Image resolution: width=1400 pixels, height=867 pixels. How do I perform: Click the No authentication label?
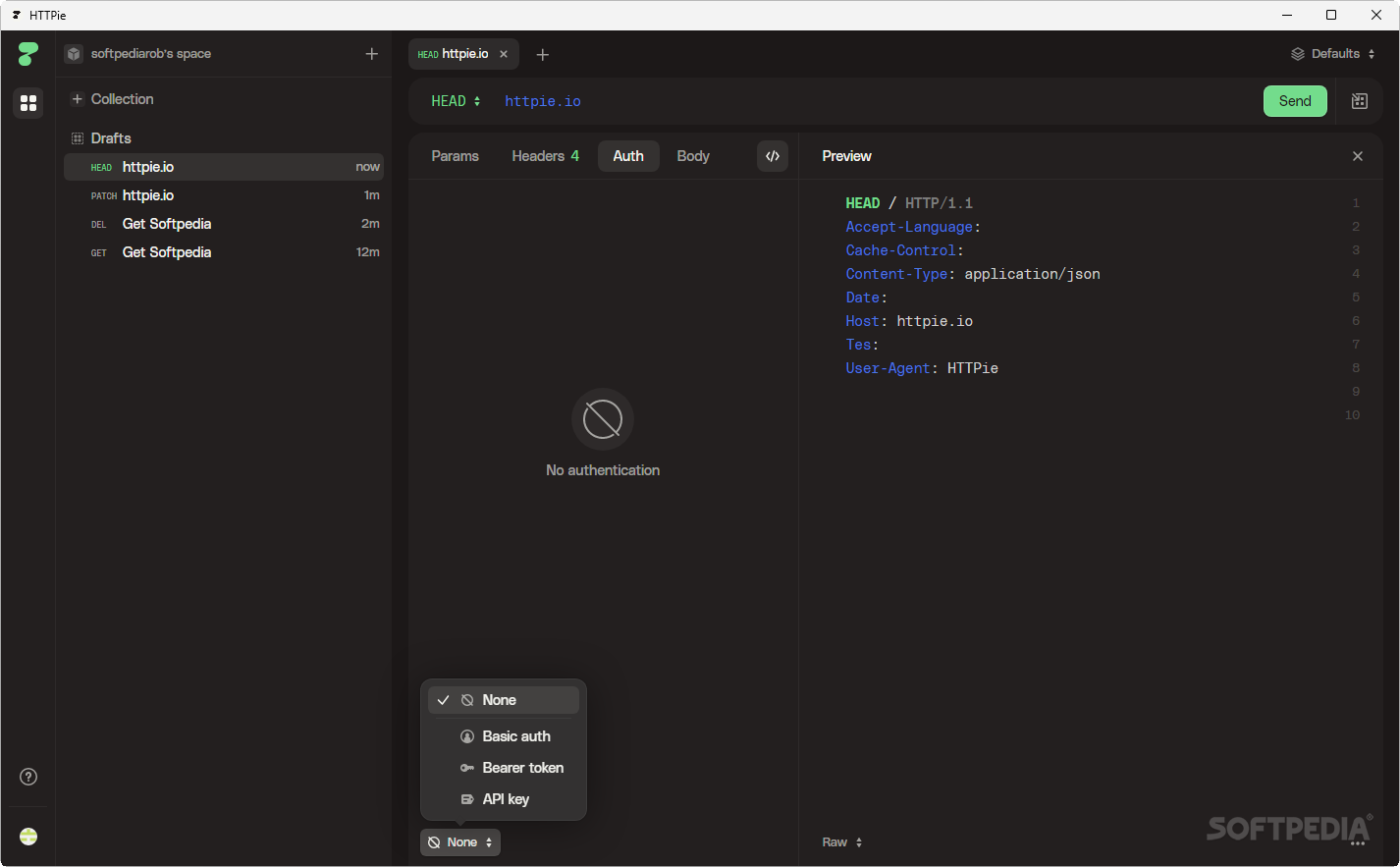point(603,470)
